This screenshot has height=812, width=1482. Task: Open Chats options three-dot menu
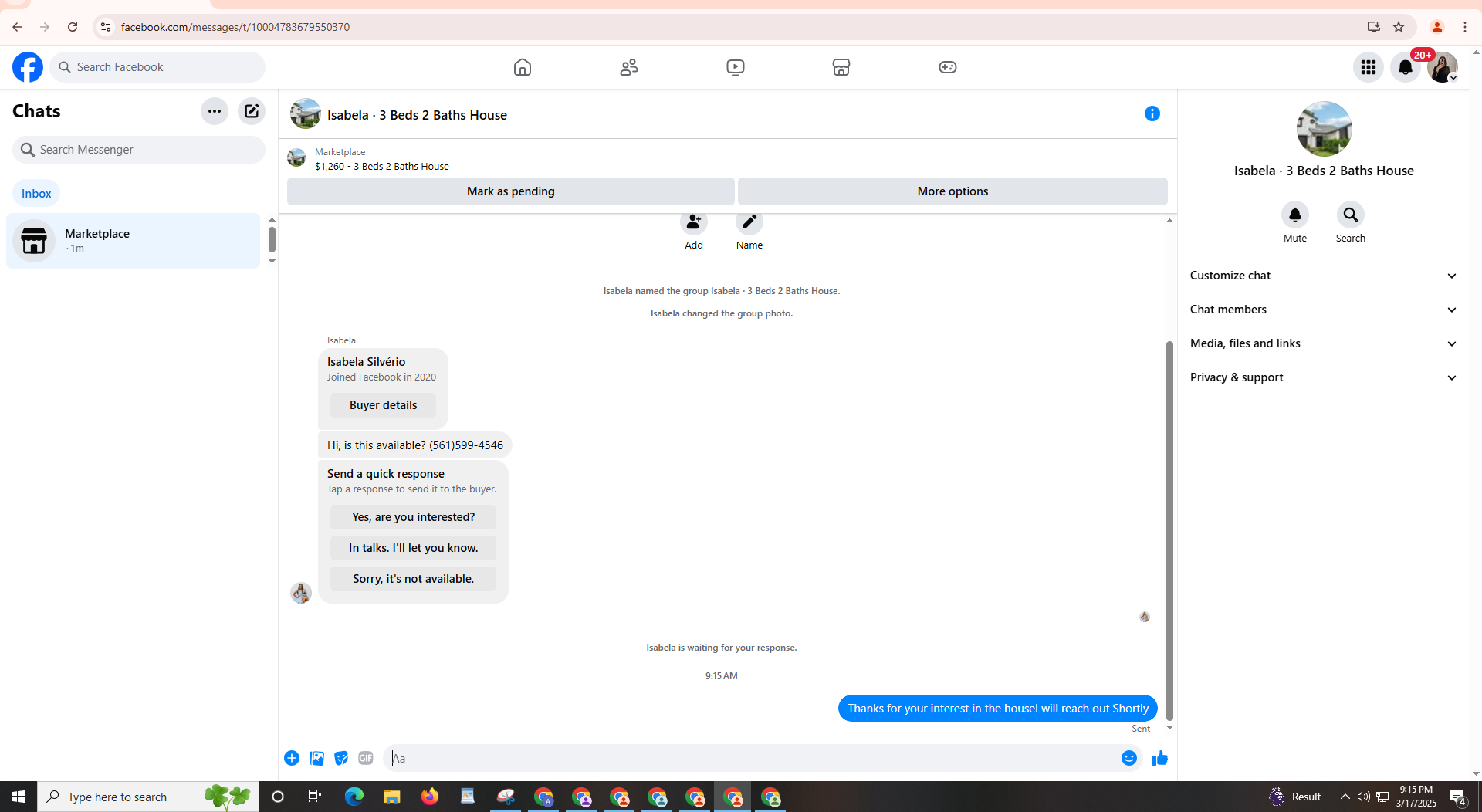[215, 111]
